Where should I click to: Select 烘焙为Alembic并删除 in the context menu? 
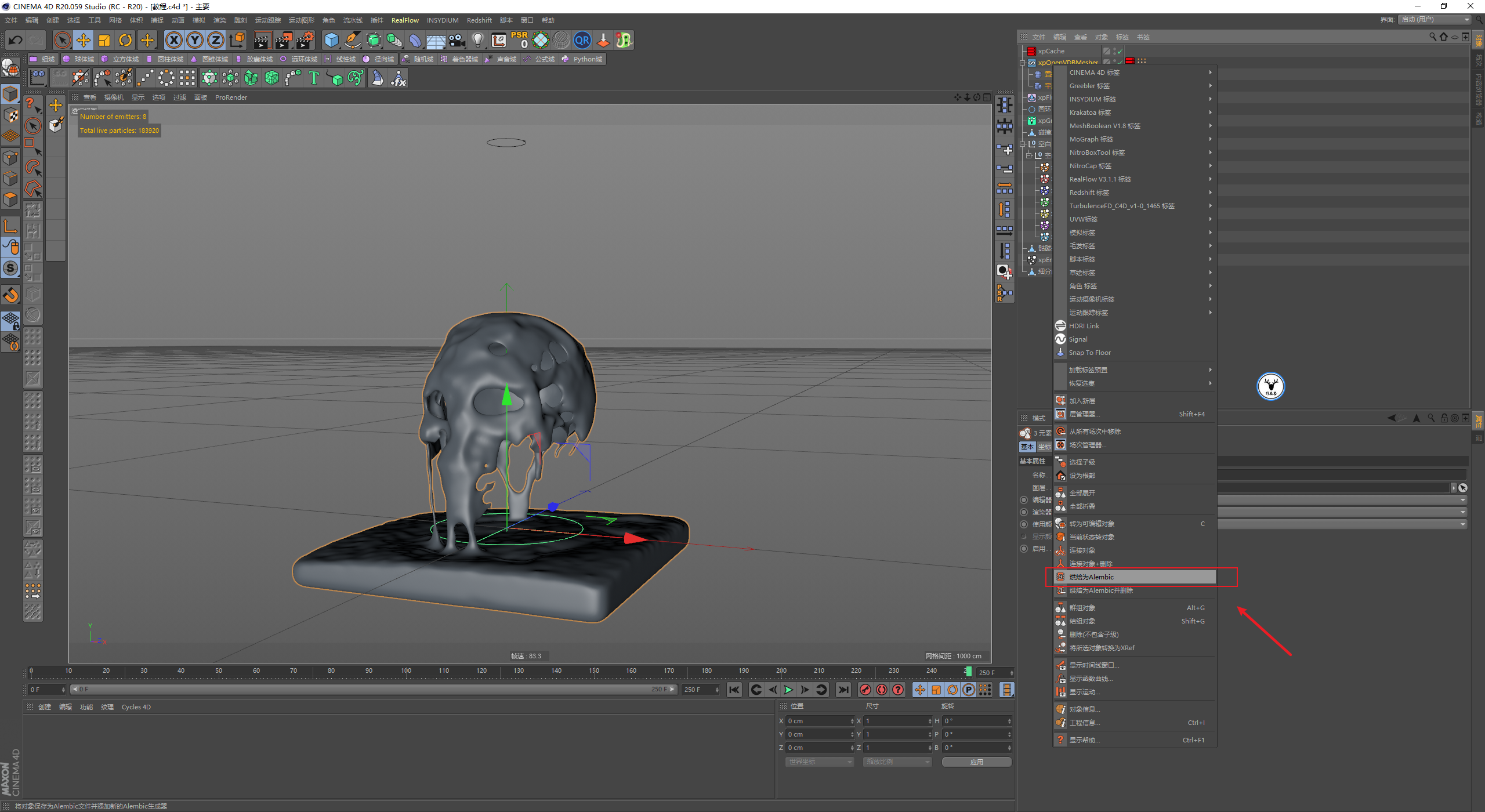[x=1135, y=590]
